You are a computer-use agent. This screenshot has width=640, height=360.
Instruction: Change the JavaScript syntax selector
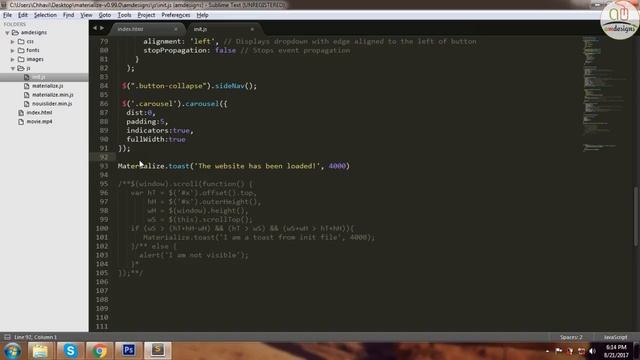[x=615, y=337]
